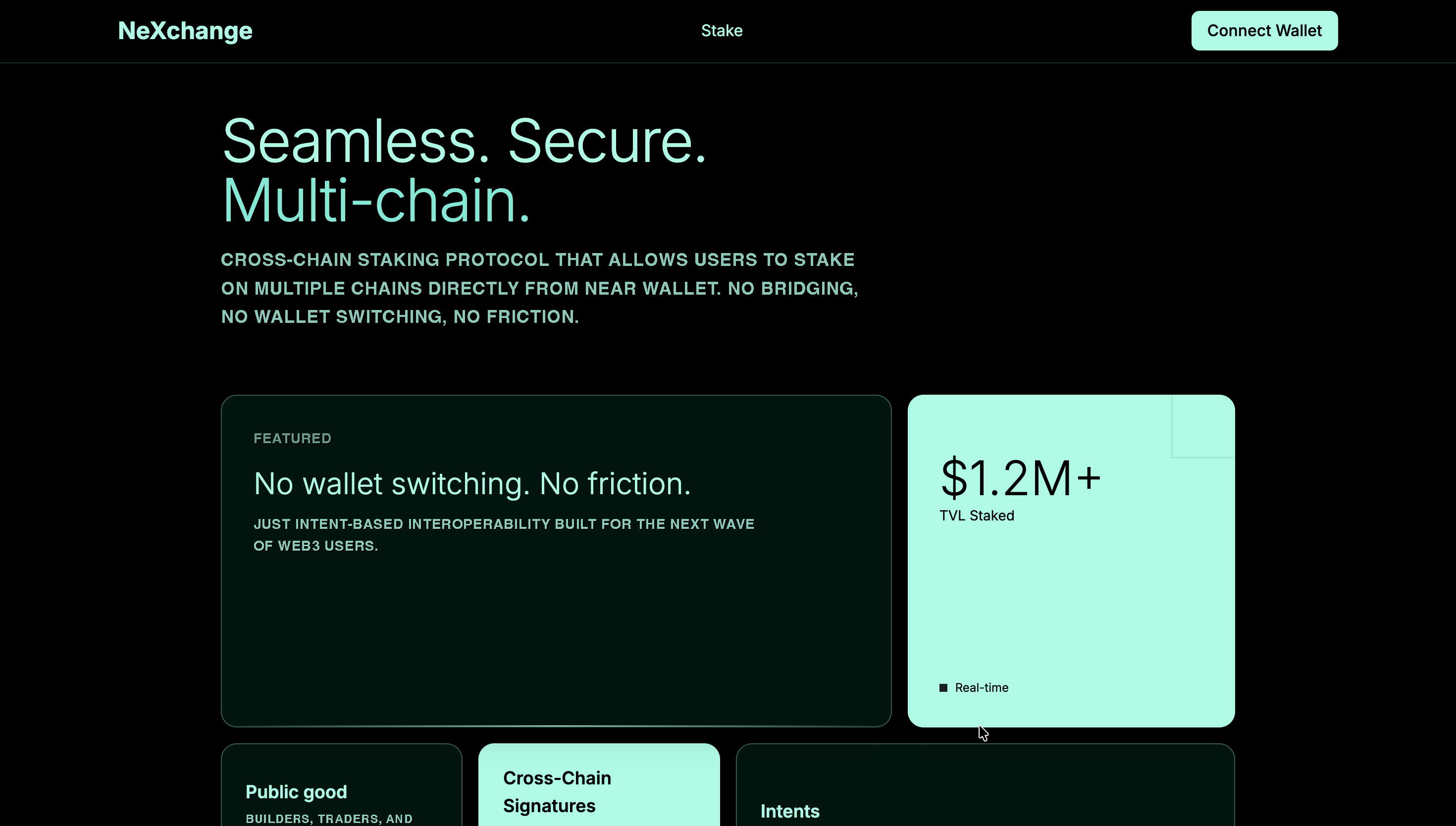This screenshot has width=1456, height=826.
Task: Select the $1.2M+ staked value
Action: (x=1020, y=478)
